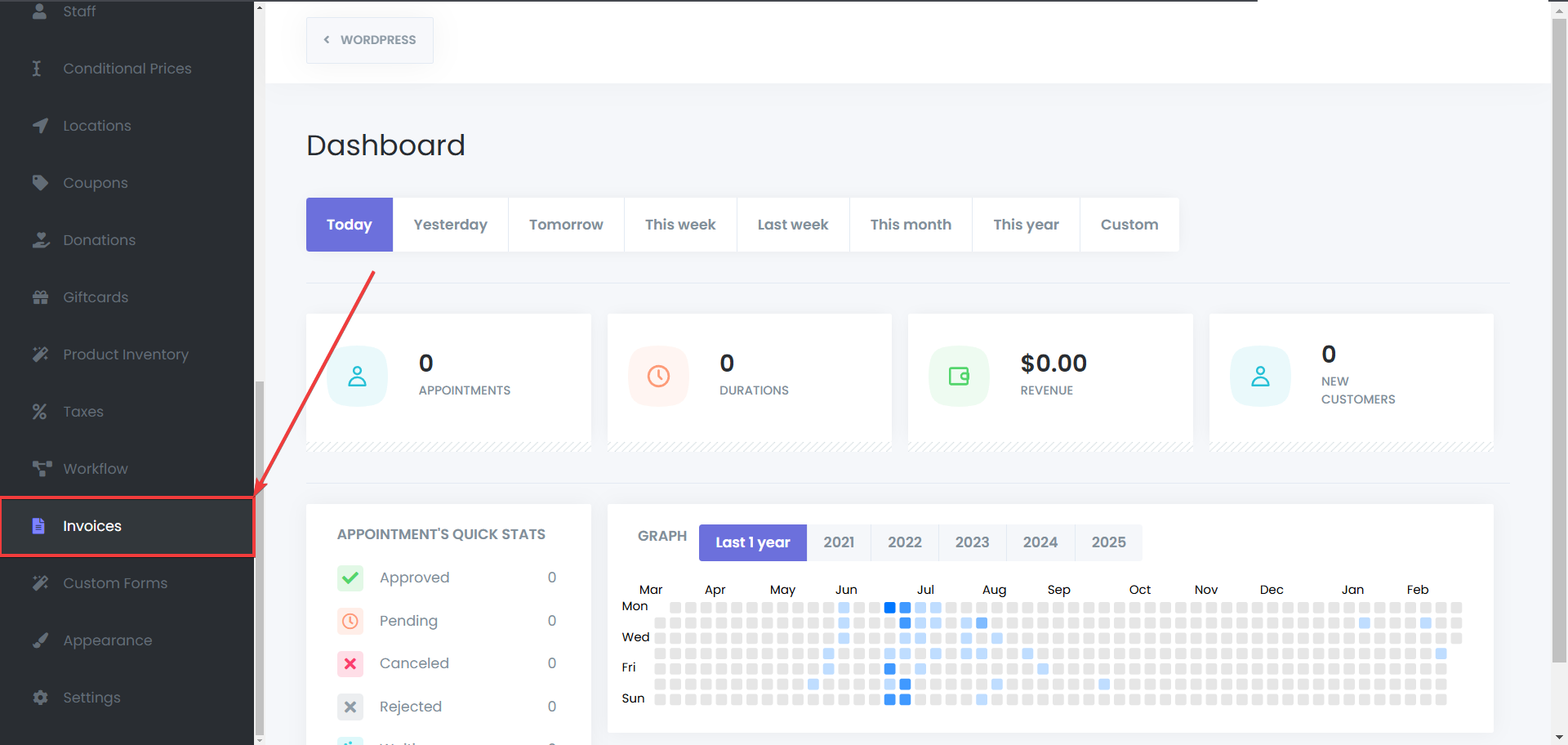Open Product Inventory in sidebar

pyautogui.click(x=126, y=355)
